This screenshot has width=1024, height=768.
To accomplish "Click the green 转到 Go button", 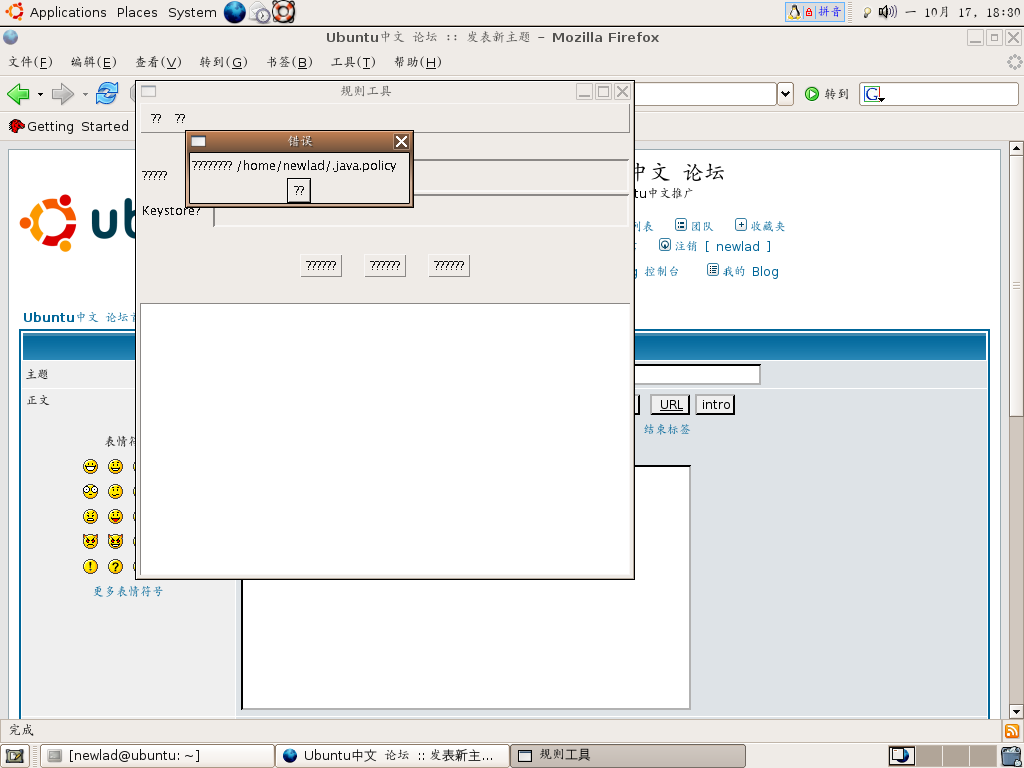I will pyautogui.click(x=827, y=94).
